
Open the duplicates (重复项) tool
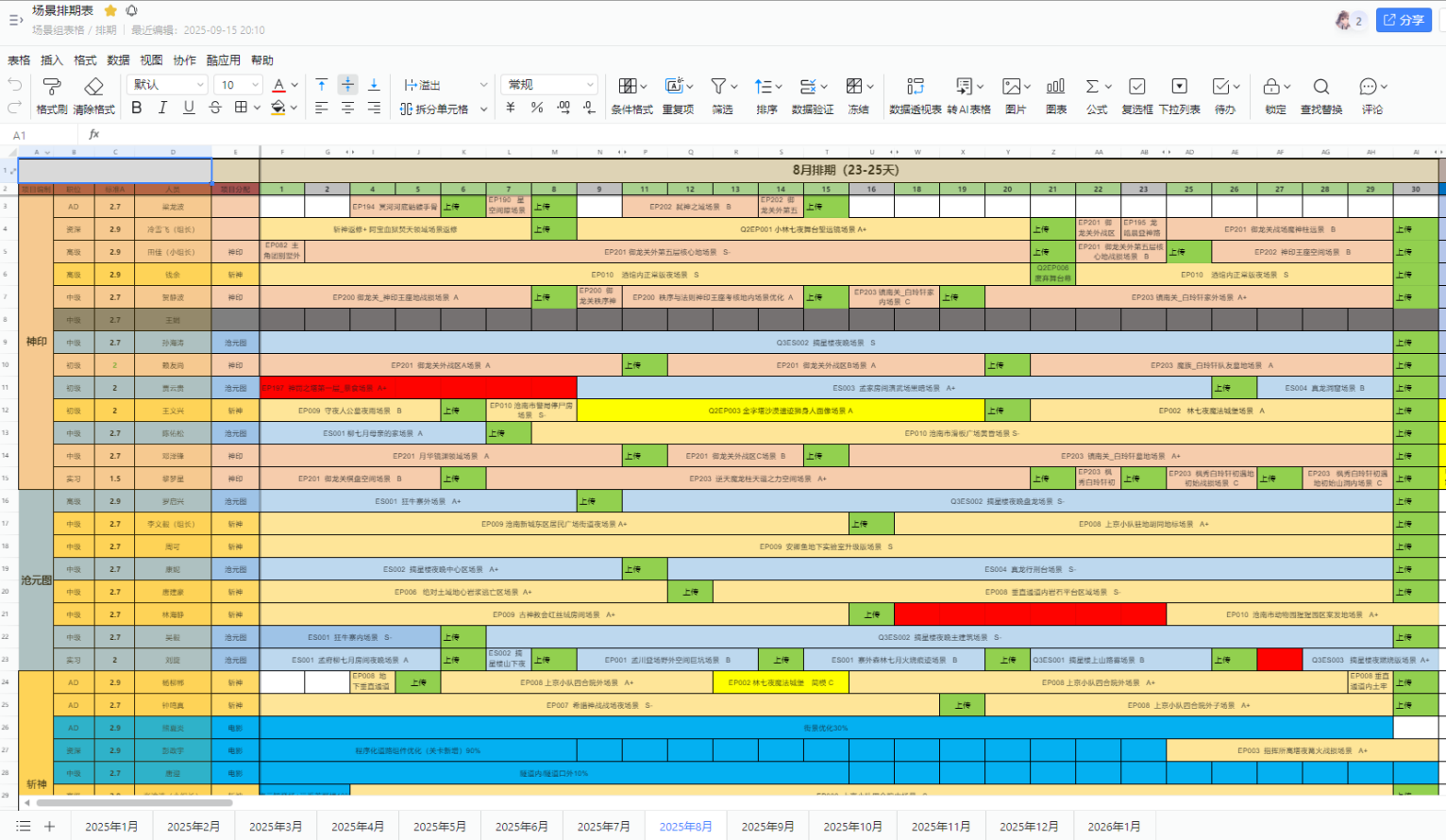click(x=678, y=96)
